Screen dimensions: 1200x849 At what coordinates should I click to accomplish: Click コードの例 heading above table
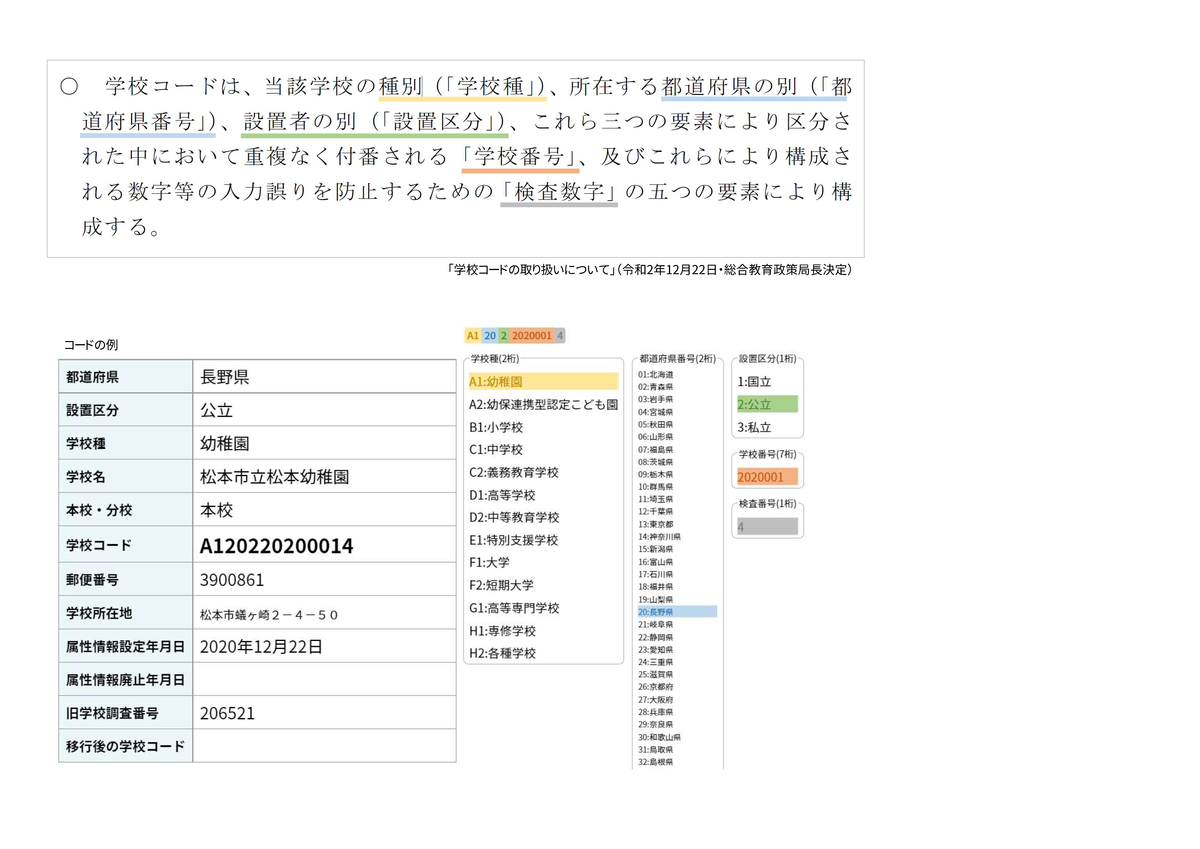pyautogui.click(x=90, y=345)
